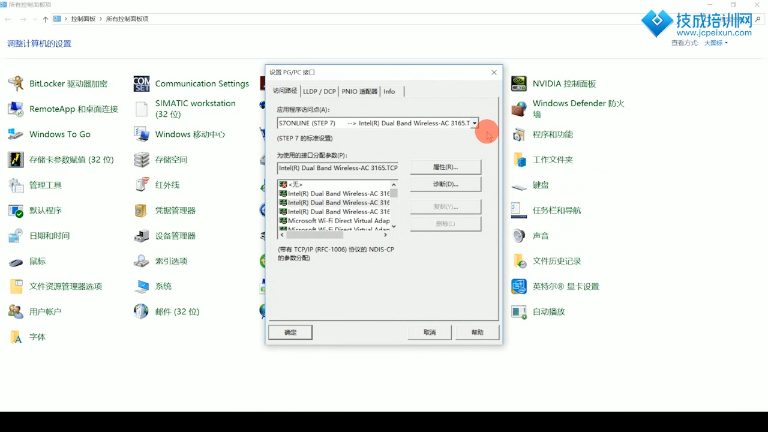Open 邮件 (32 位) icon
768x432 pixels.
click(142, 312)
